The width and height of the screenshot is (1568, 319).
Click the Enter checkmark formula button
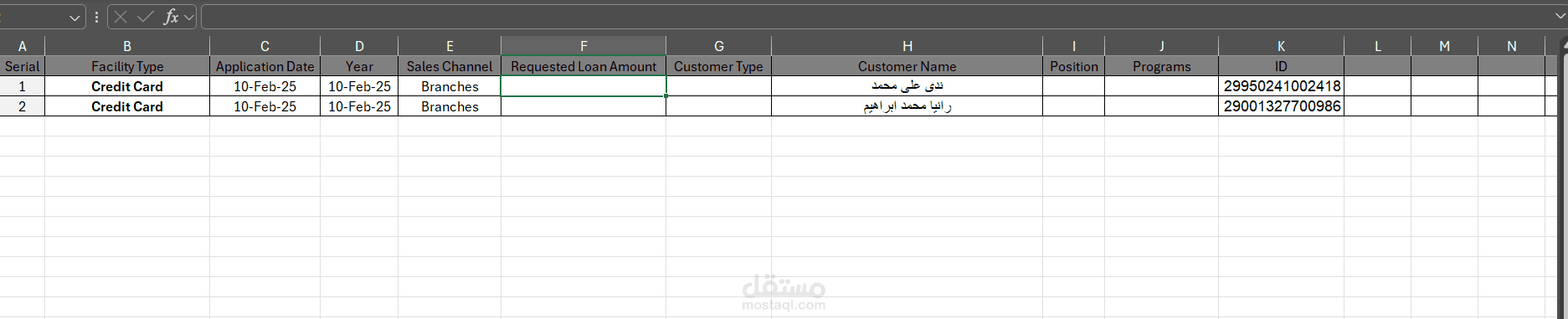click(x=146, y=17)
